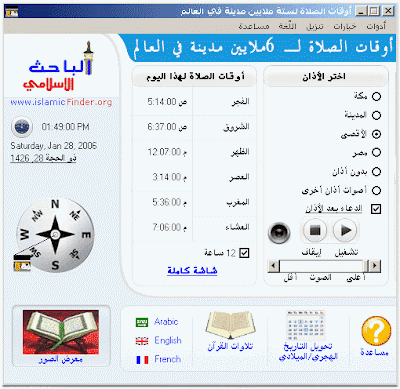Click the photo gallery (معرض الصور) link
This screenshot has height=389, width=400.
coord(61,360)
